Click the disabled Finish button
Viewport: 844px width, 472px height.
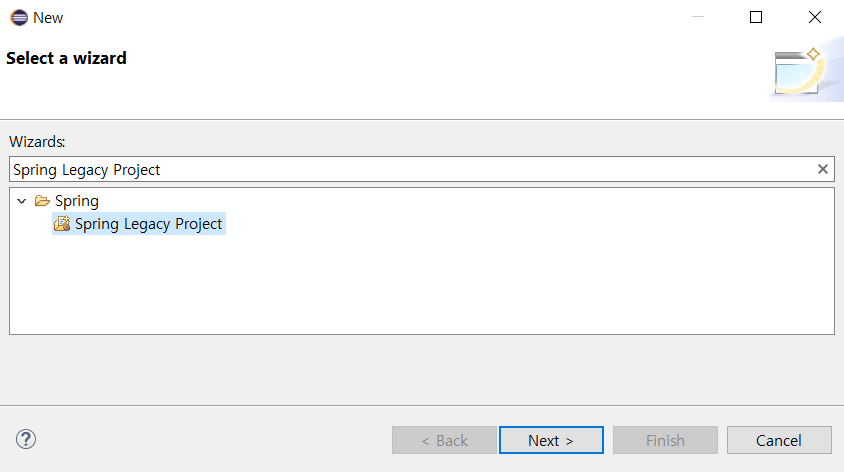point(665,440)
